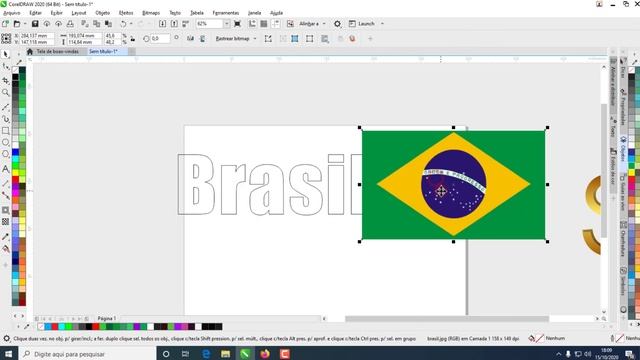Open File Explorer from the taskbar
The image size is (640, 360).
[225, 354]
